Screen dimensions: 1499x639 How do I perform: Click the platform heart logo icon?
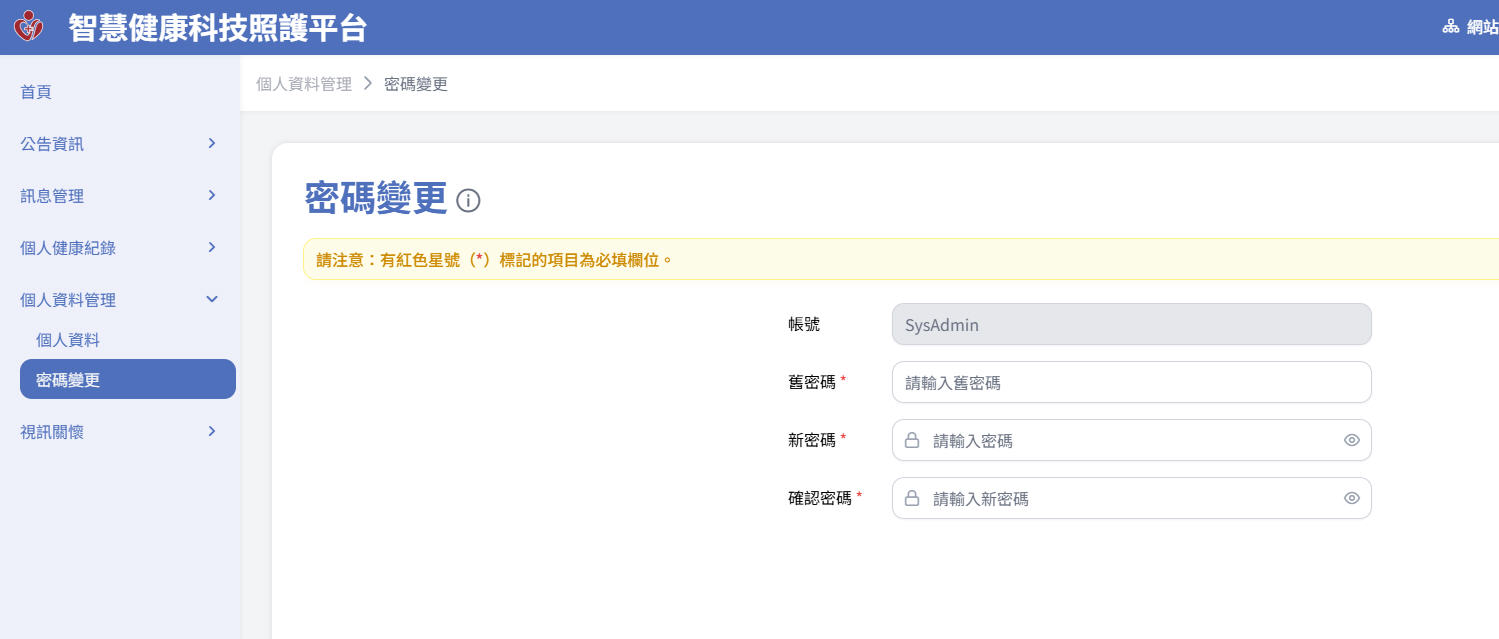click(29, 27)
